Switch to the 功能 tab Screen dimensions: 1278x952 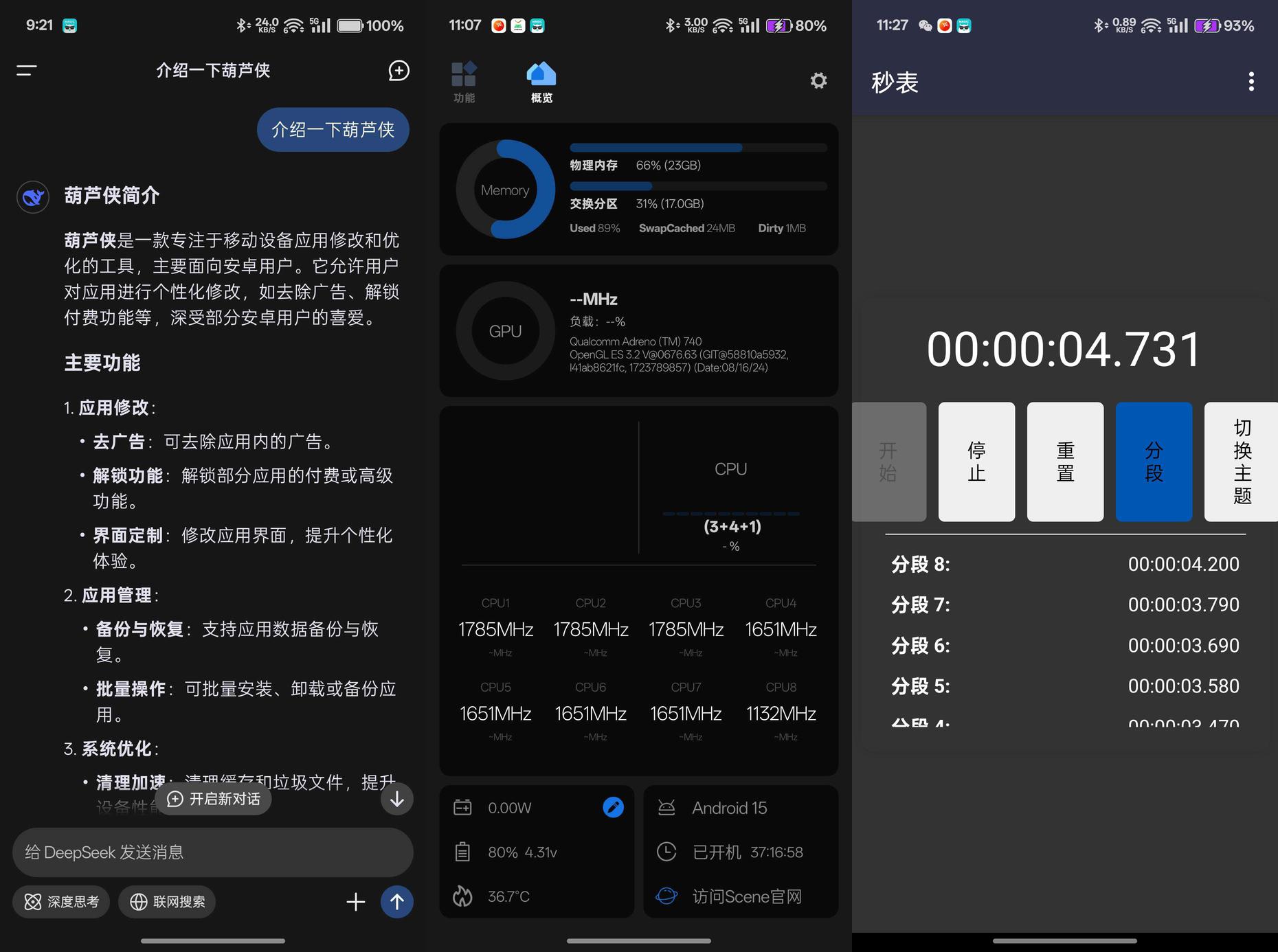coord(464,82)
